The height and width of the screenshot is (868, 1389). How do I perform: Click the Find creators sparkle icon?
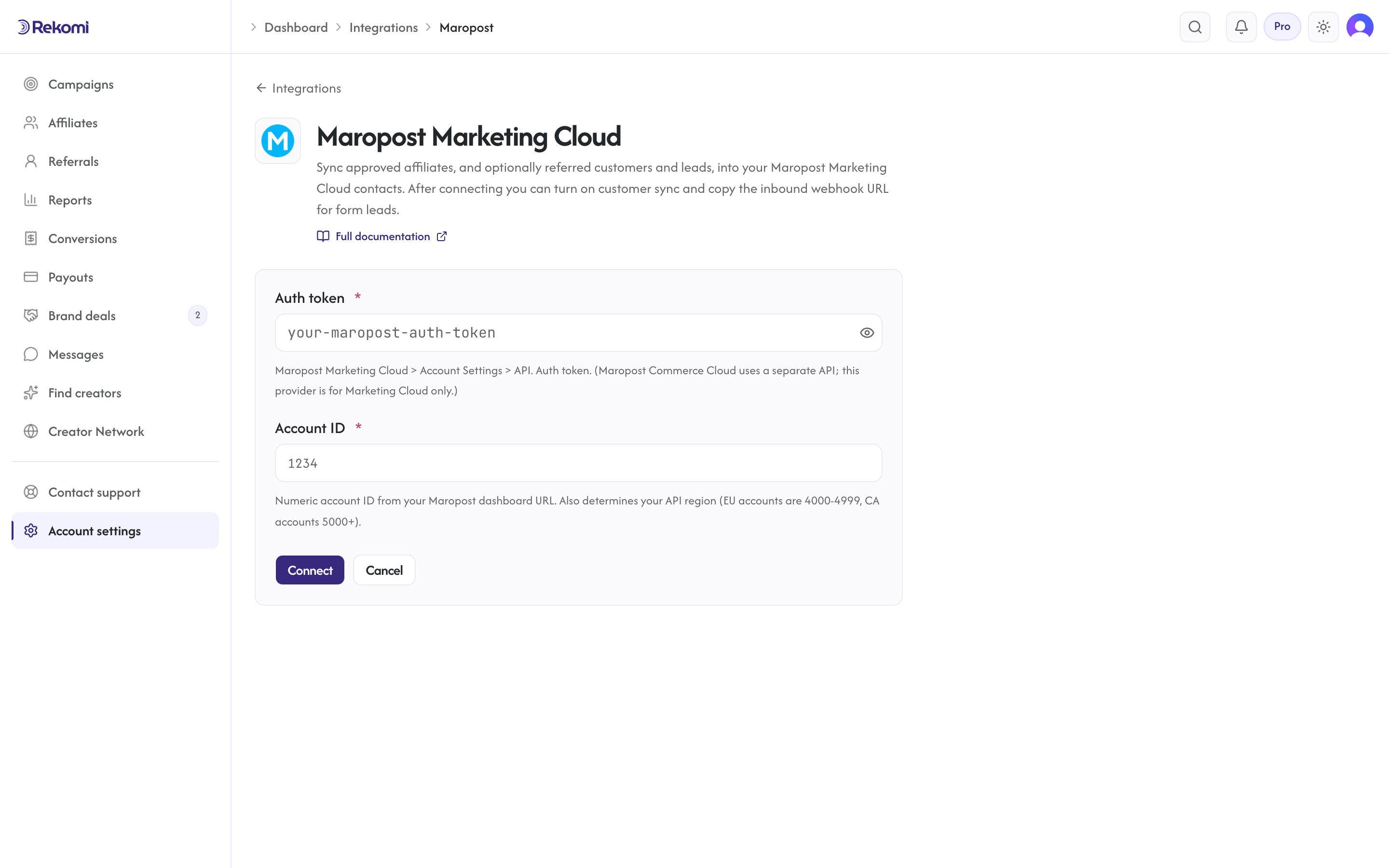click(x=31, y=393)
